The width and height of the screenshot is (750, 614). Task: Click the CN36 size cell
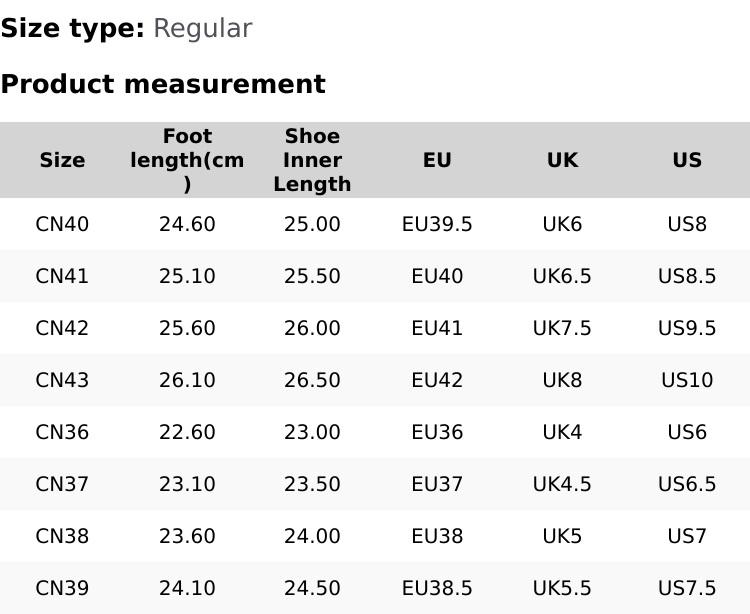pyautogui.click(x=62, y=432)
